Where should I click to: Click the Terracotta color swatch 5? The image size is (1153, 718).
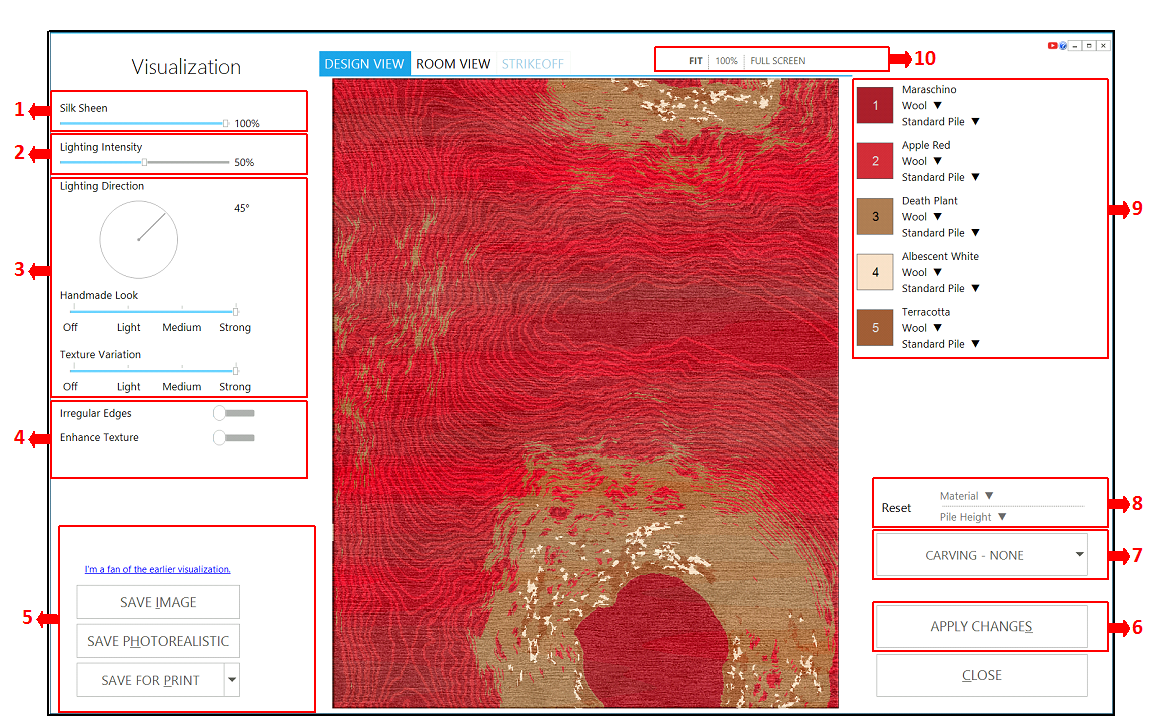(875, 328)
